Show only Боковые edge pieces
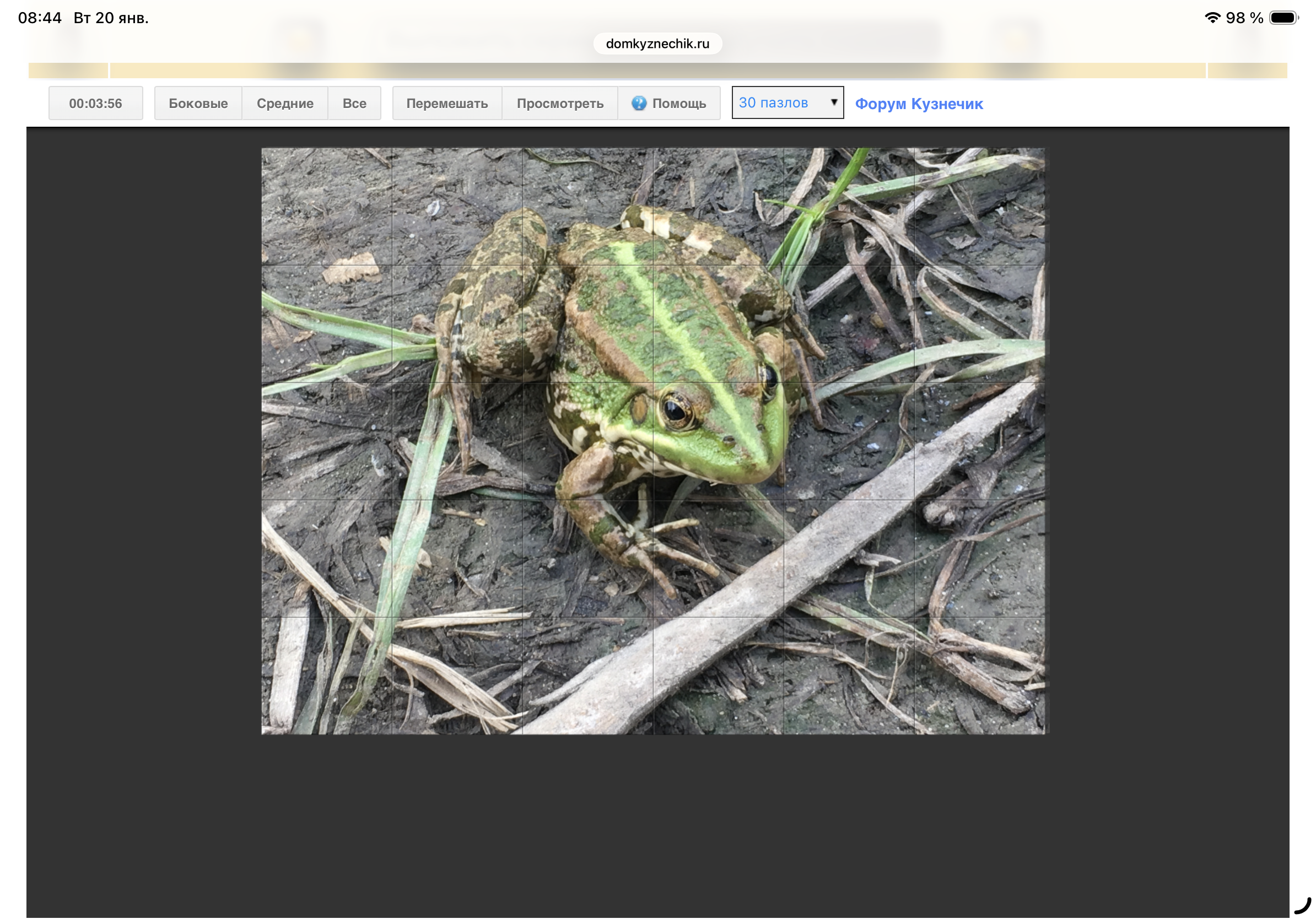 point(198,103)
